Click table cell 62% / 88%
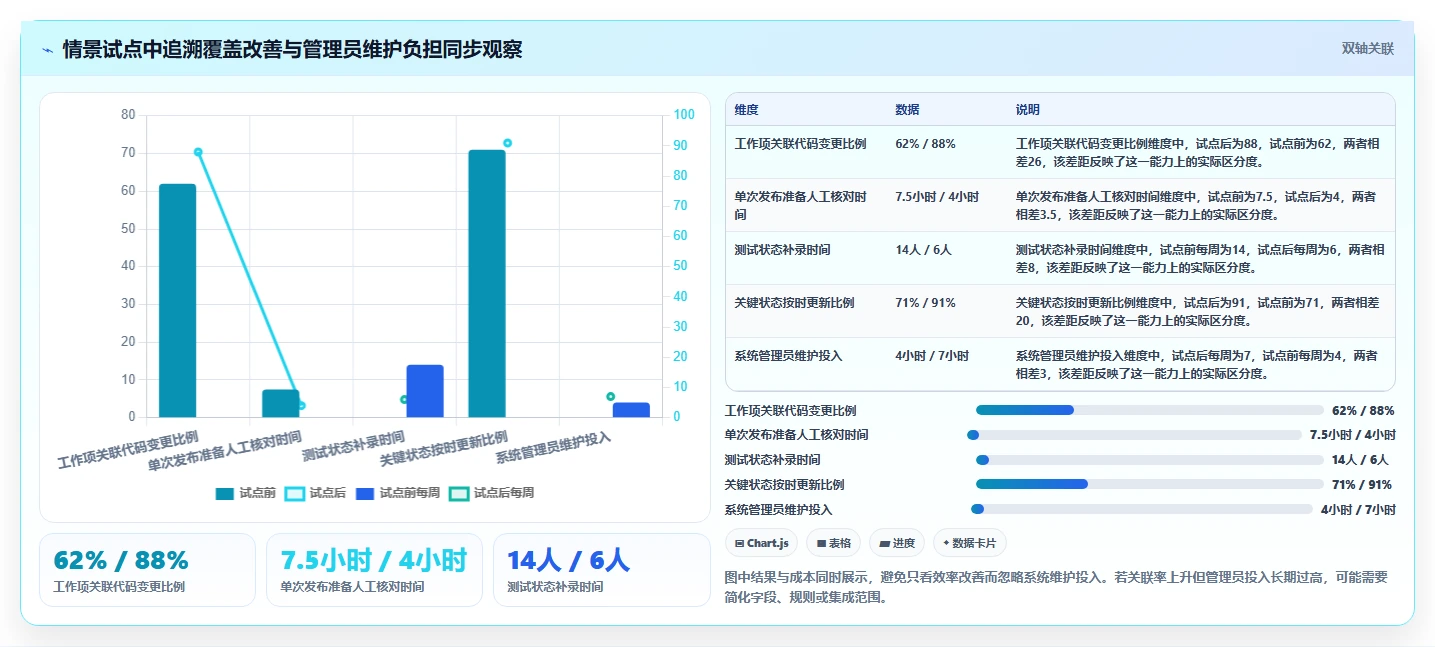The width and height of the screenshot is (1435, 647). (925, 144)
